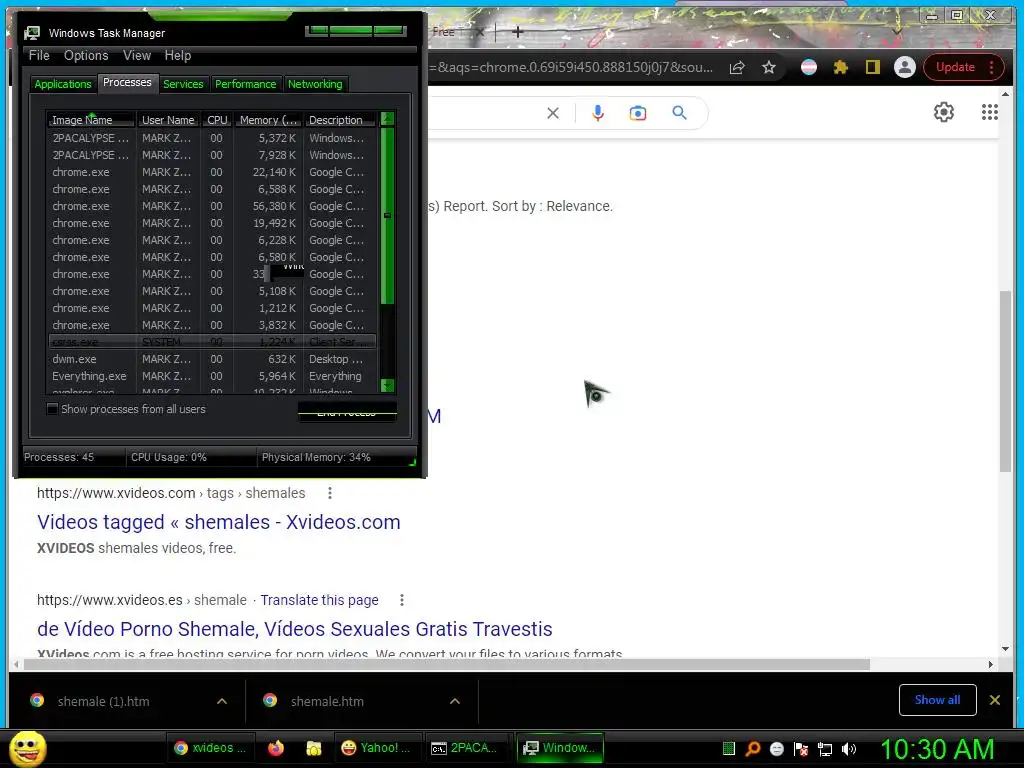Switch to the Services tab
This screenshot has height=768, width=1024.
(x=183, y=84)
